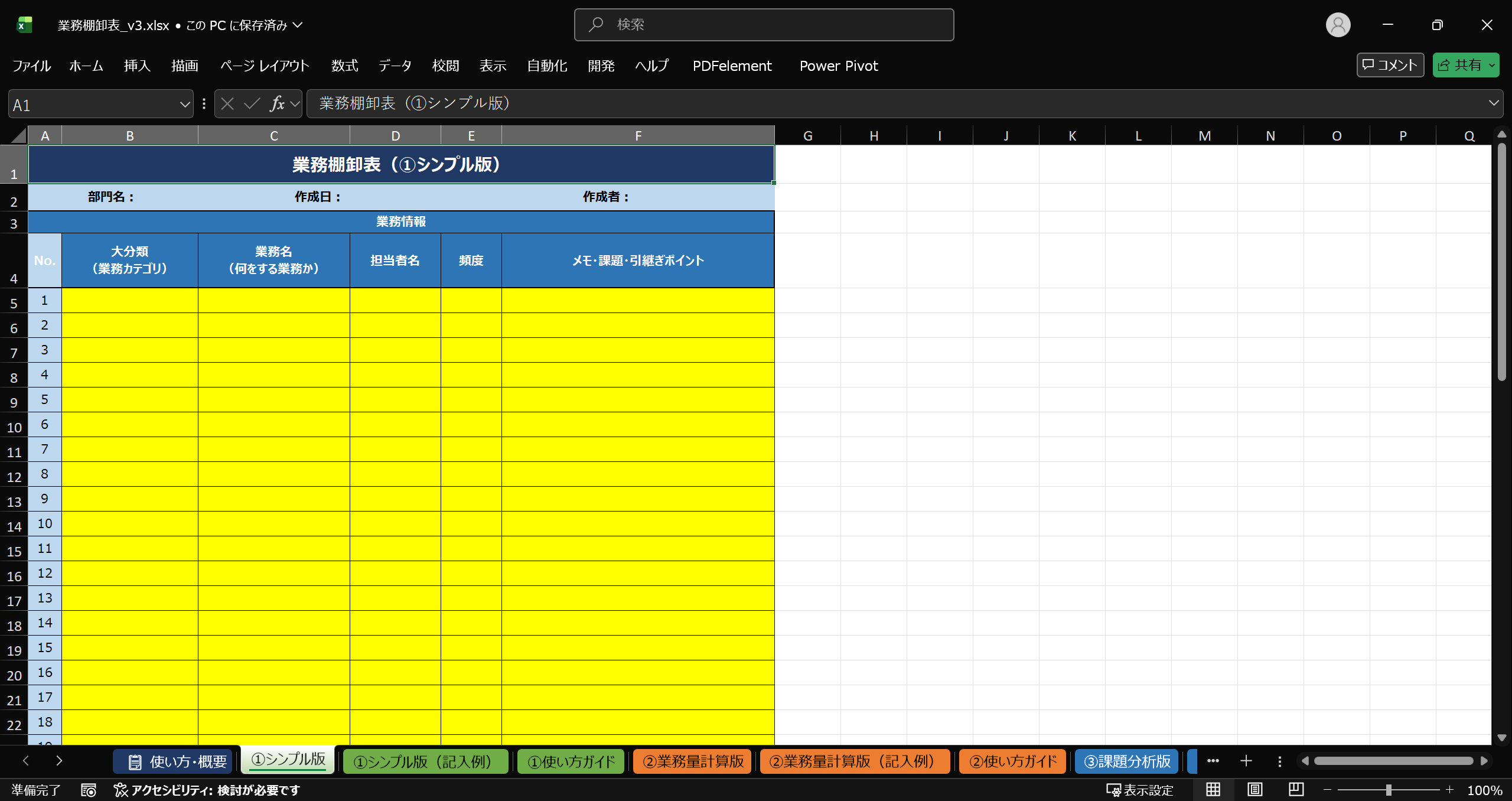Click the zoom slider handle
This screenshot has height=801, width=1512.
[1389, 790]
